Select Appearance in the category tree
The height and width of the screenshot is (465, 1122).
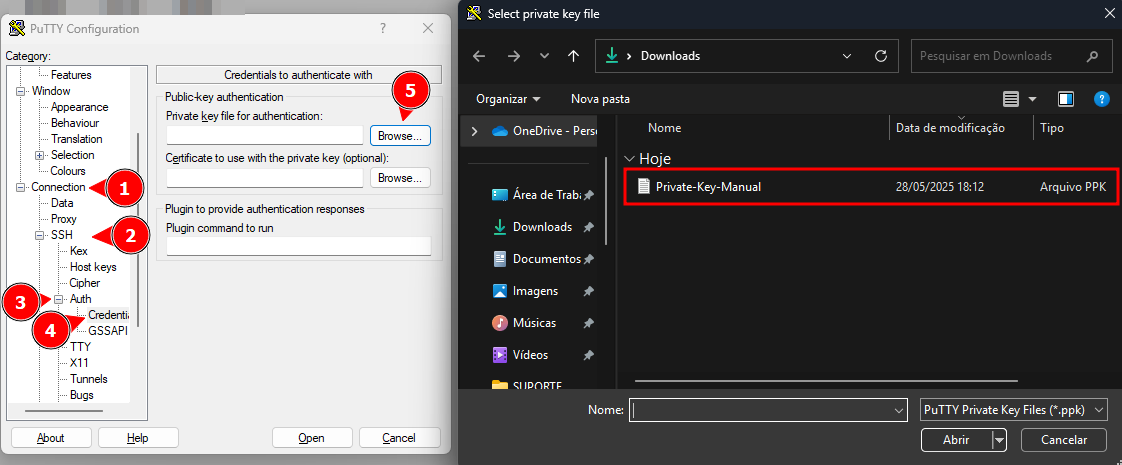[x=79, y=107]
